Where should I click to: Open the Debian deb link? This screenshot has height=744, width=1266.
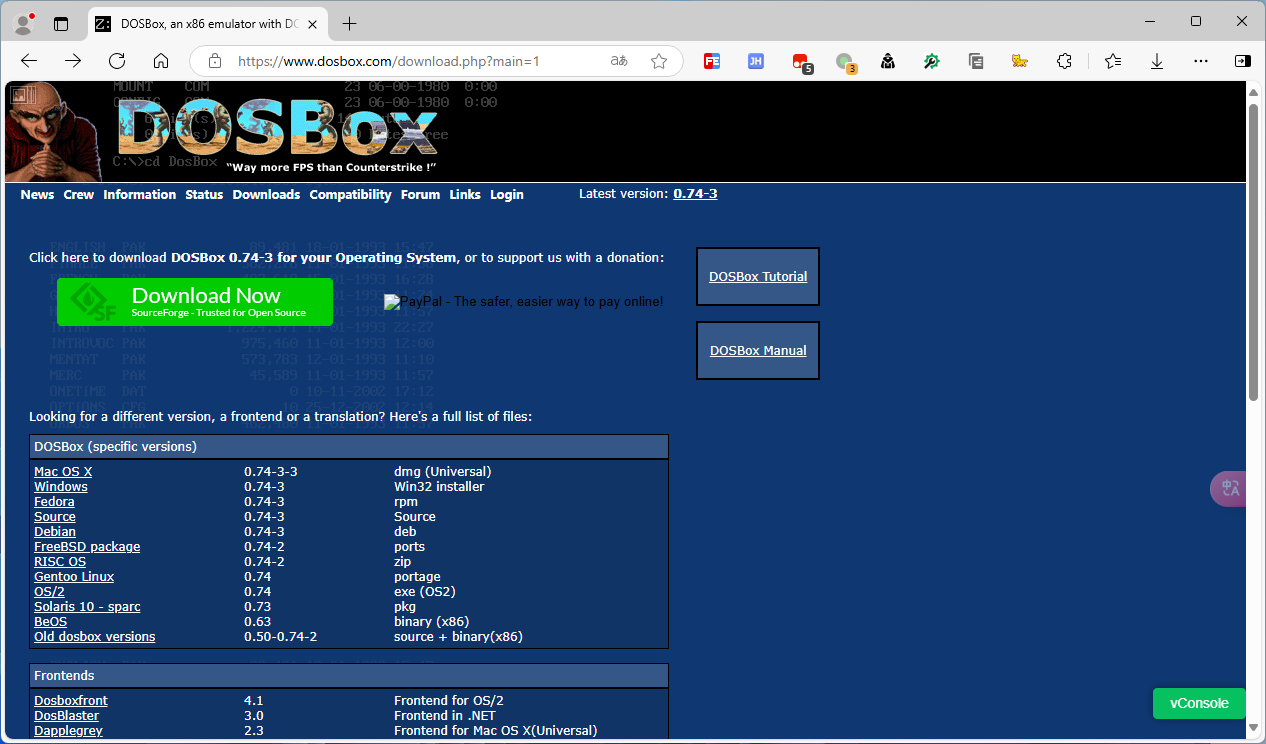pyautogui.click(x=55, y=532)
